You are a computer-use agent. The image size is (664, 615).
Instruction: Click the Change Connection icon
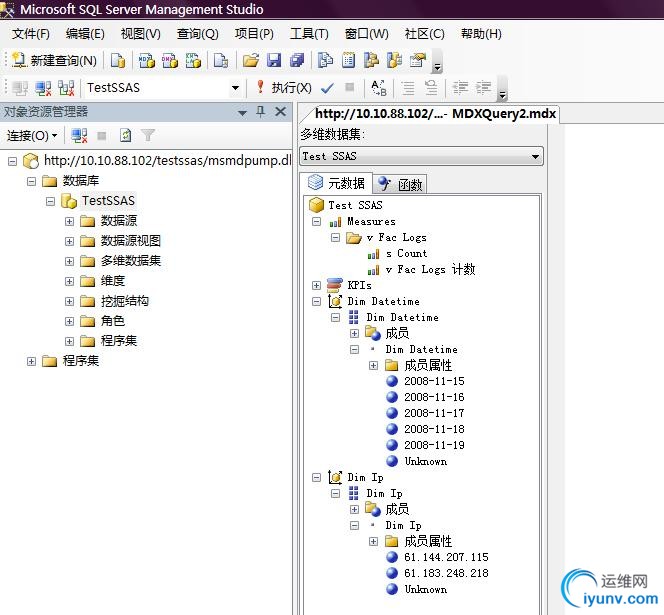tap(66, 88)
